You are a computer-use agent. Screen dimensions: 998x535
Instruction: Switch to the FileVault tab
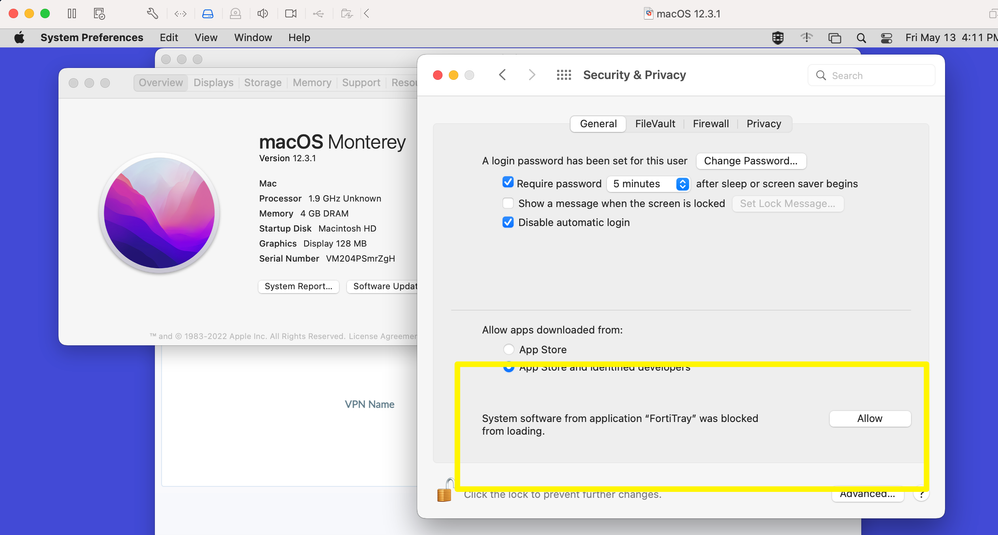click(x=655, y=123)
